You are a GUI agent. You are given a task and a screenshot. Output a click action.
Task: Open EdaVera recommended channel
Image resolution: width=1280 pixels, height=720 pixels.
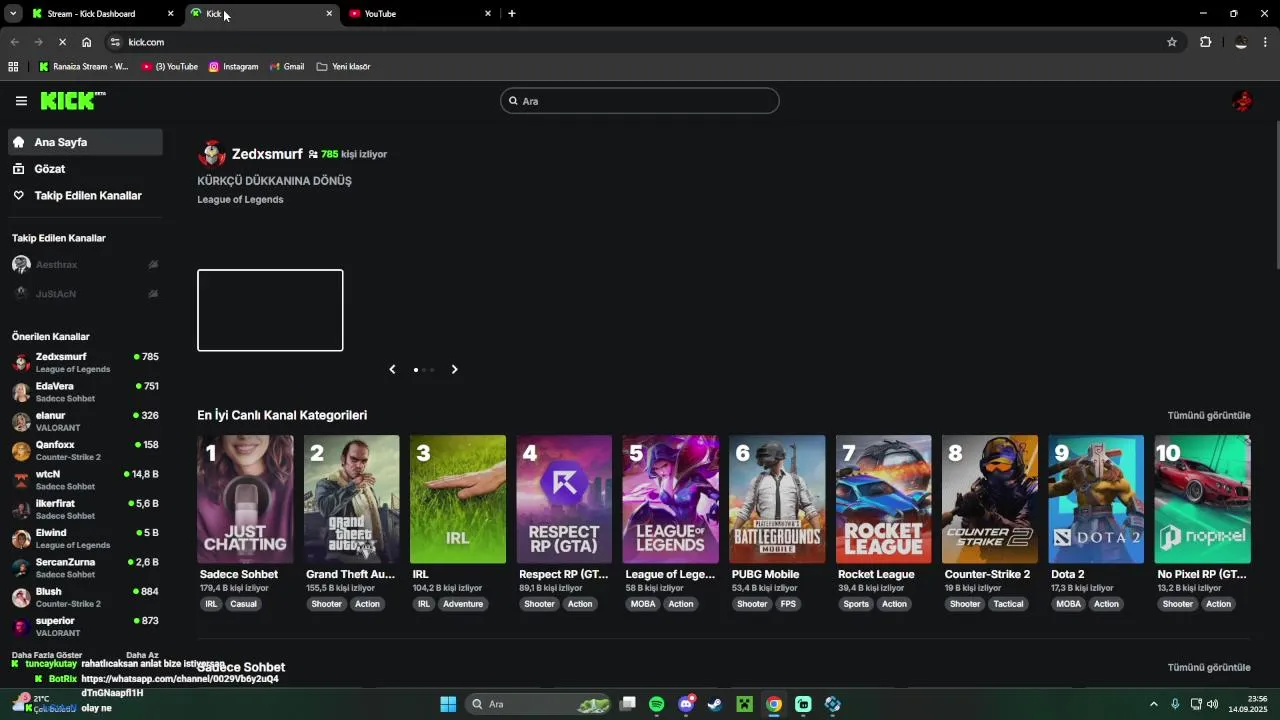click(x=85, y=392)
